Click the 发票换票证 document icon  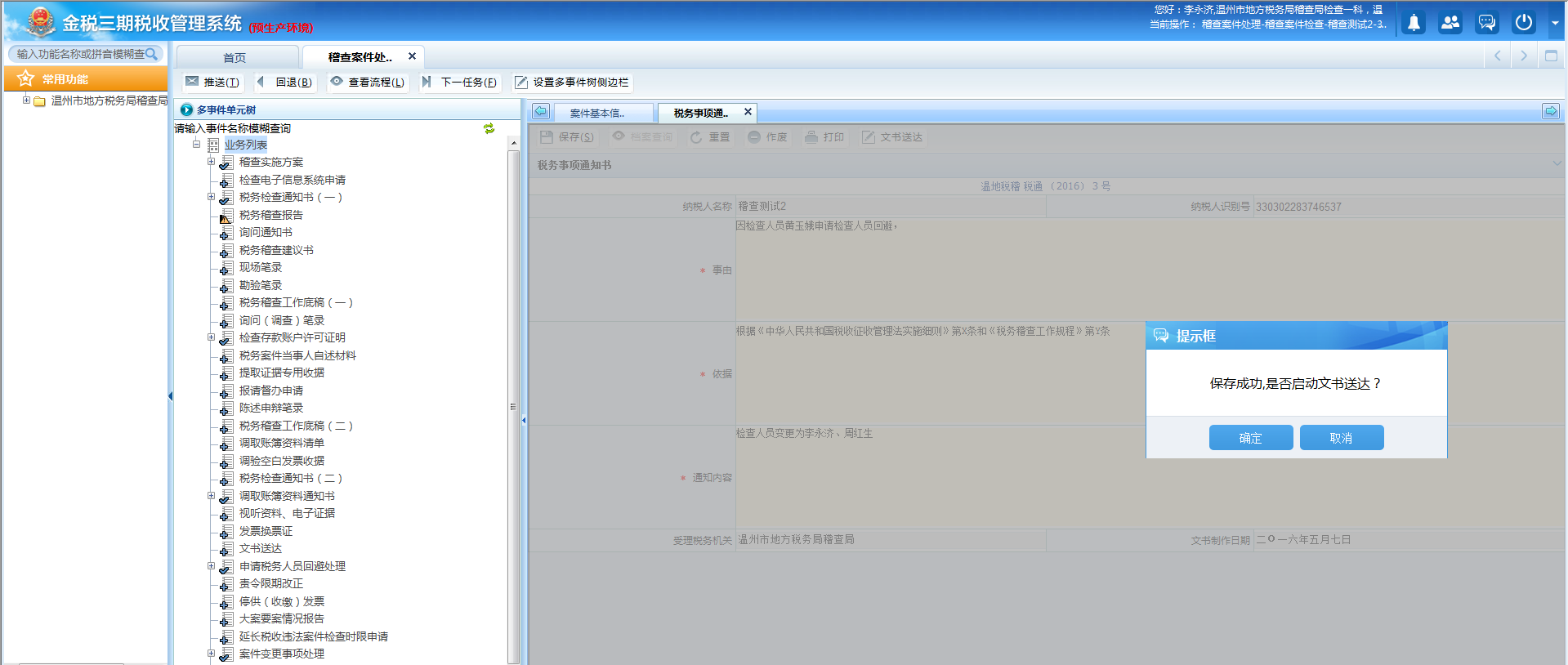(226, 531)
